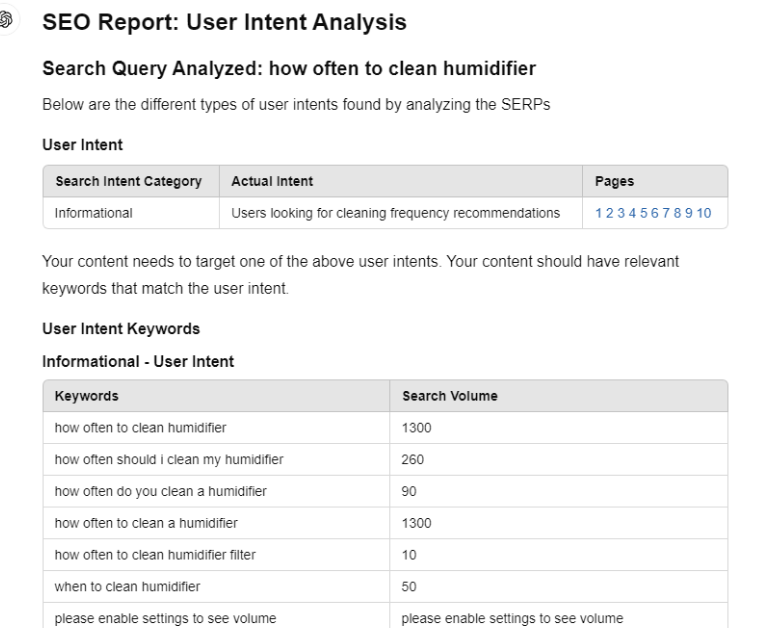This screenshot has height=628, width=764.
Task: Click the Search Intent Category column header
Action: coord(129,181)
